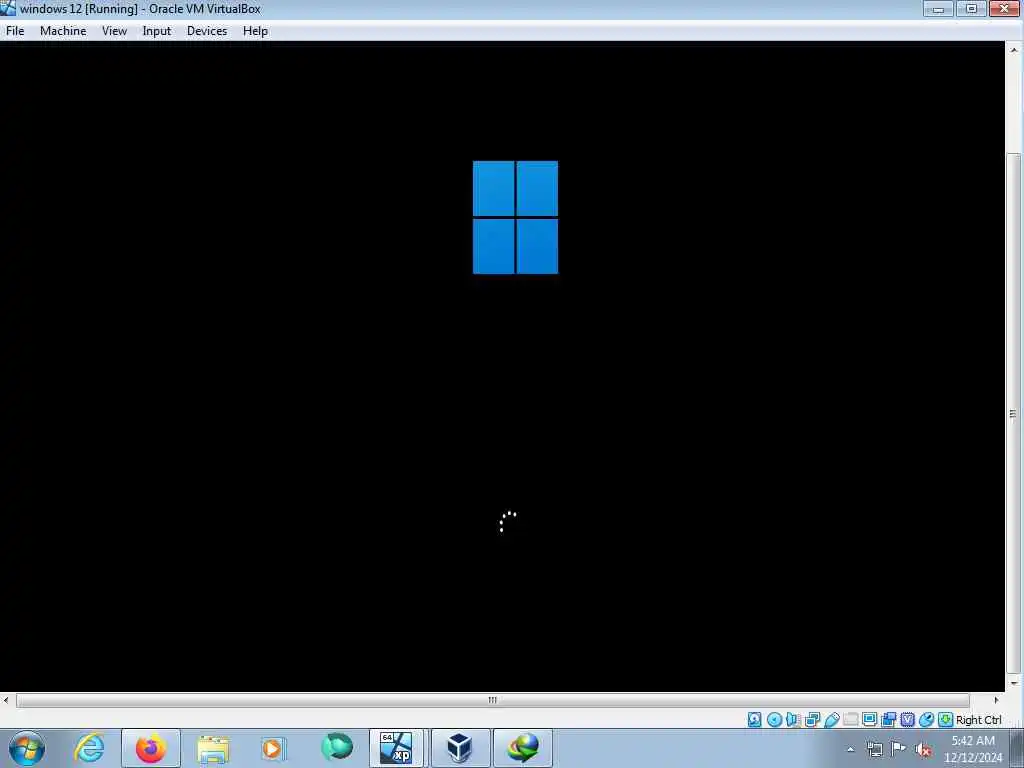The image size is (1024, 768).
Task: Open the Machine menu
Action: 63,31
